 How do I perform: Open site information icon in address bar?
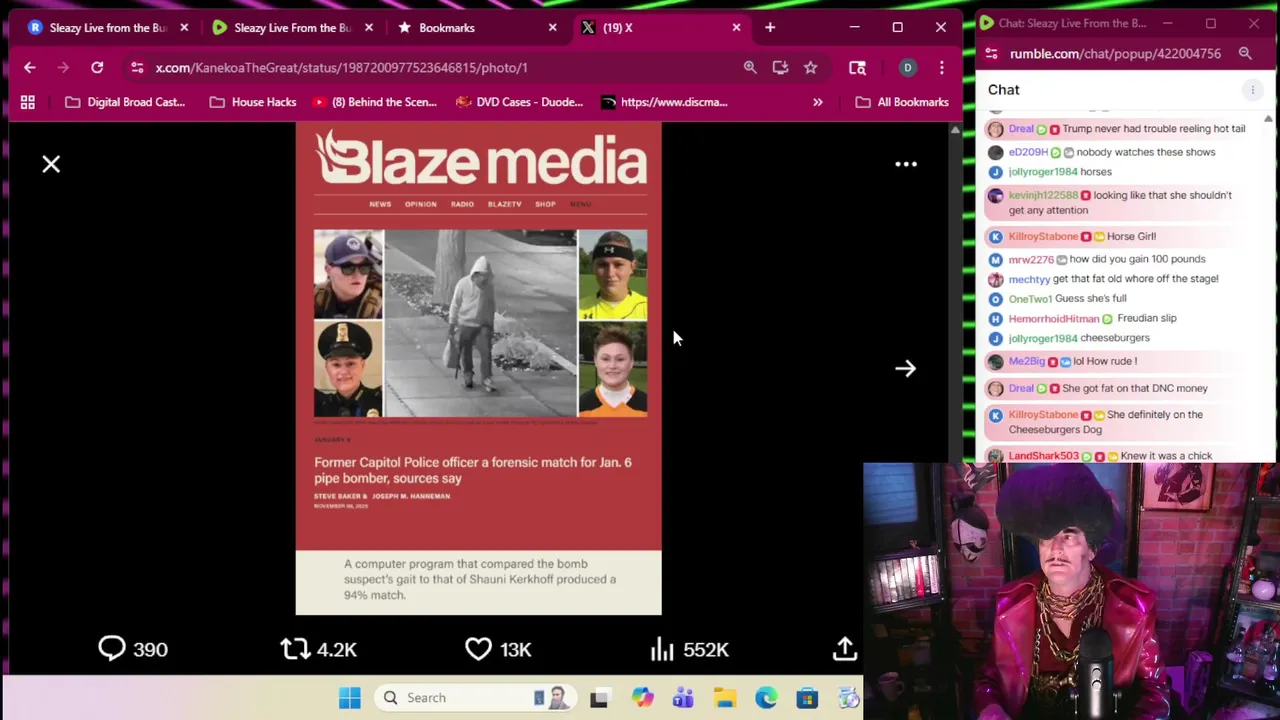tap(137, 67)
